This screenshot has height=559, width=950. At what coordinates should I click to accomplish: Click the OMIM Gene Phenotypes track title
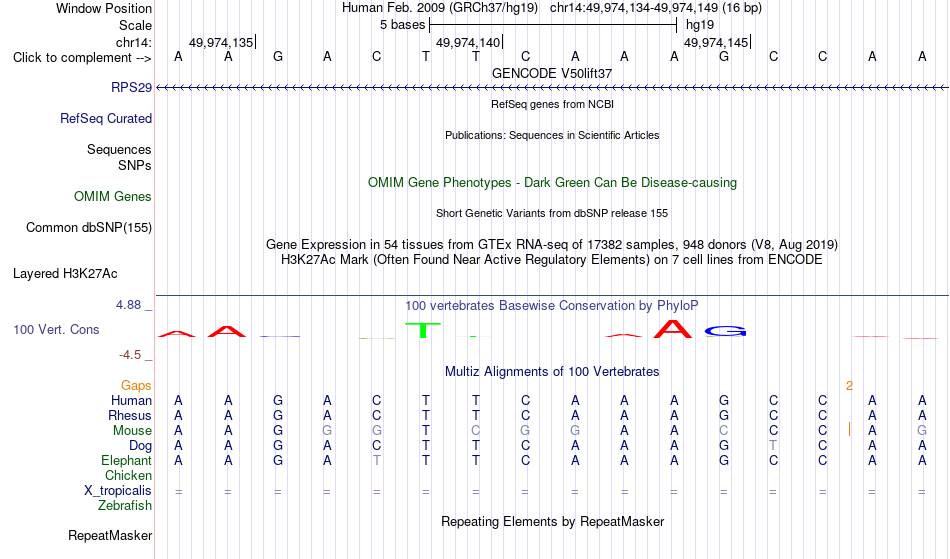coord(552,183)
